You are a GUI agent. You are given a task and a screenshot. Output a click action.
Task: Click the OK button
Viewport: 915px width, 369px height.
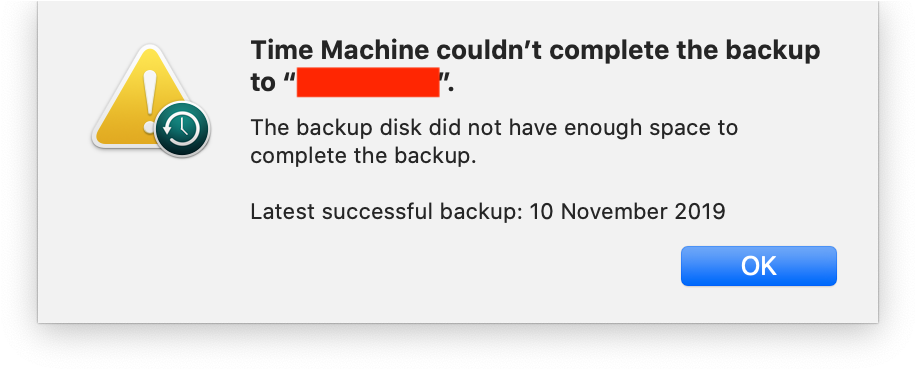coord(759,266)
